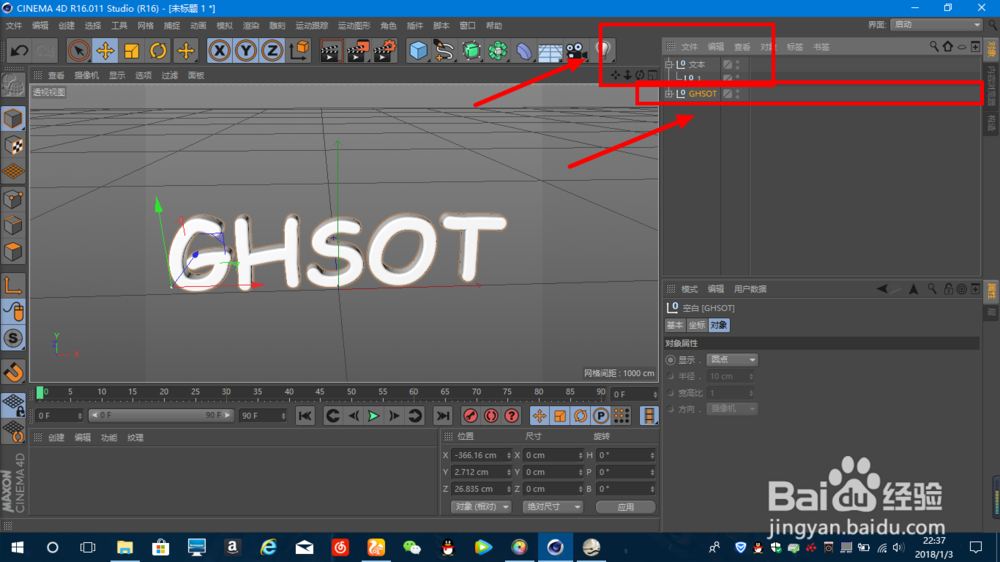Open Windows Start menu
Viewport: 1000px width, 562px height.
point(17,547)
